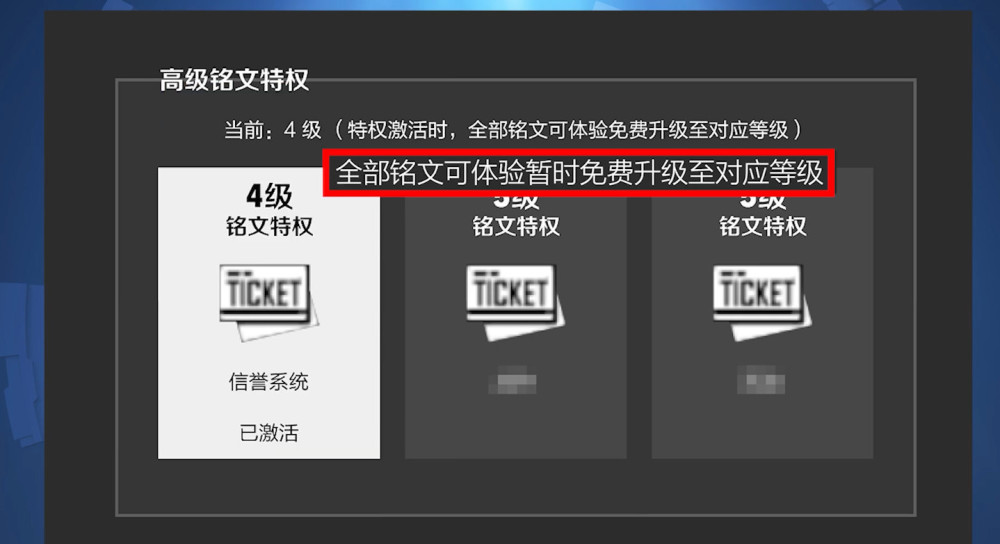Select the rightmost 铭文特权 card
The width and height of the screenshot is (1000, 544).
pyautogui.click(x=762, y=312)
